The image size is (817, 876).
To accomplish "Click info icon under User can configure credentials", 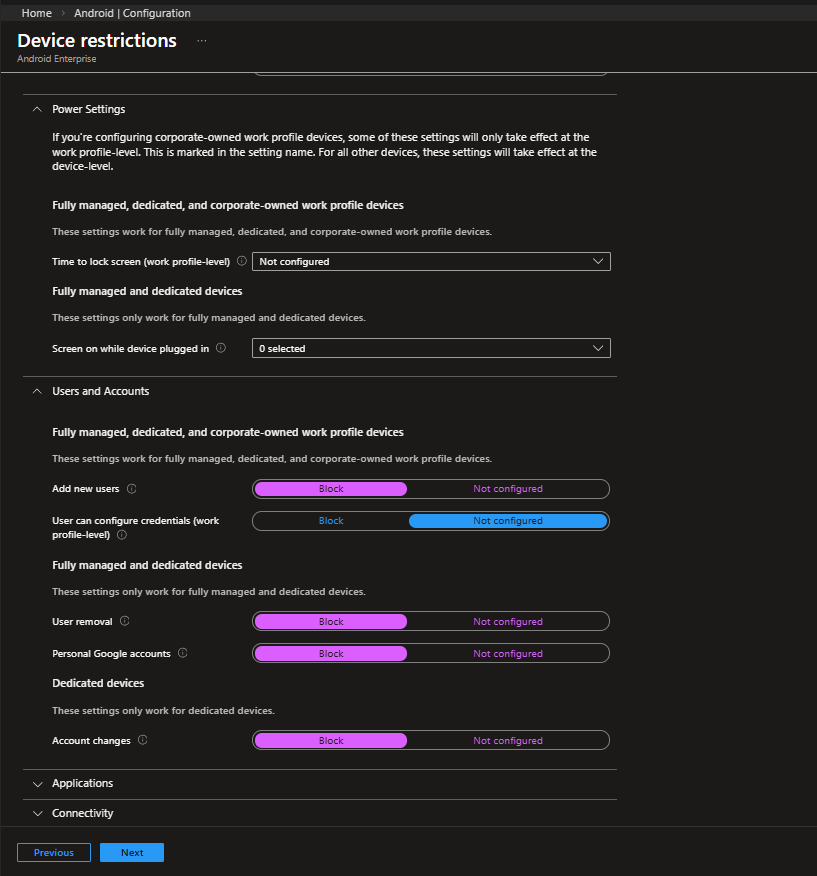I will [x=122, y=535].
